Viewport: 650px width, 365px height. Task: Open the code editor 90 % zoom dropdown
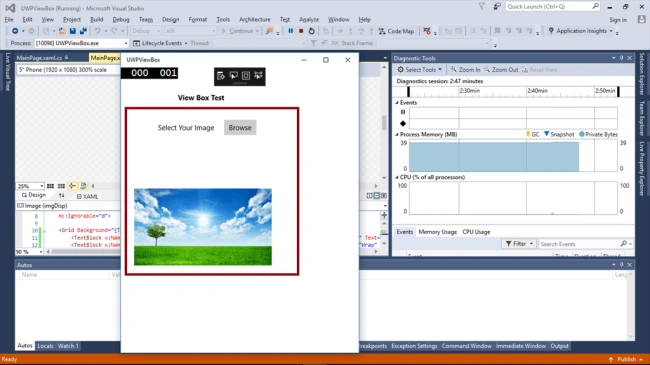pos(29,252)
